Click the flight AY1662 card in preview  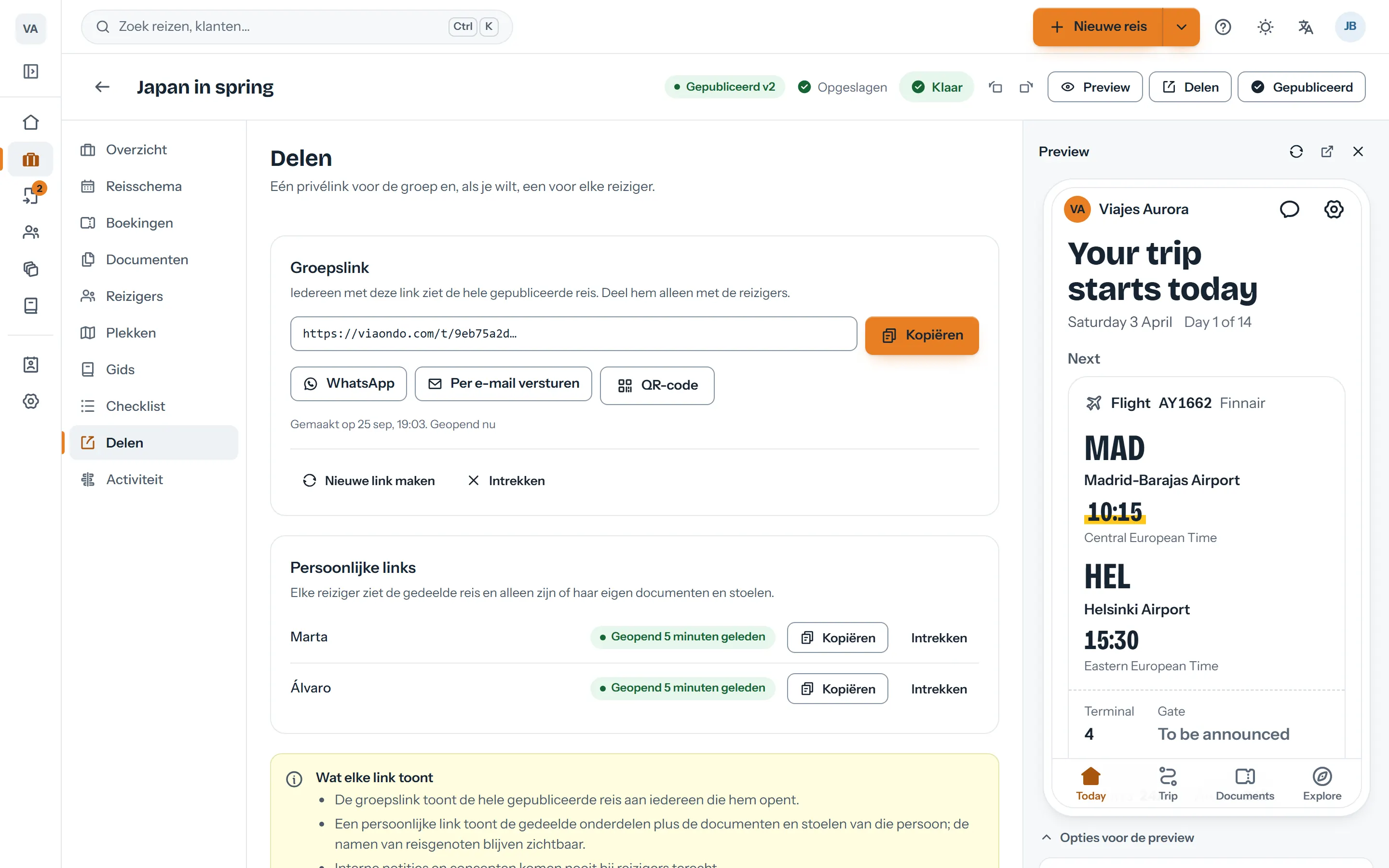[1207, 567]
